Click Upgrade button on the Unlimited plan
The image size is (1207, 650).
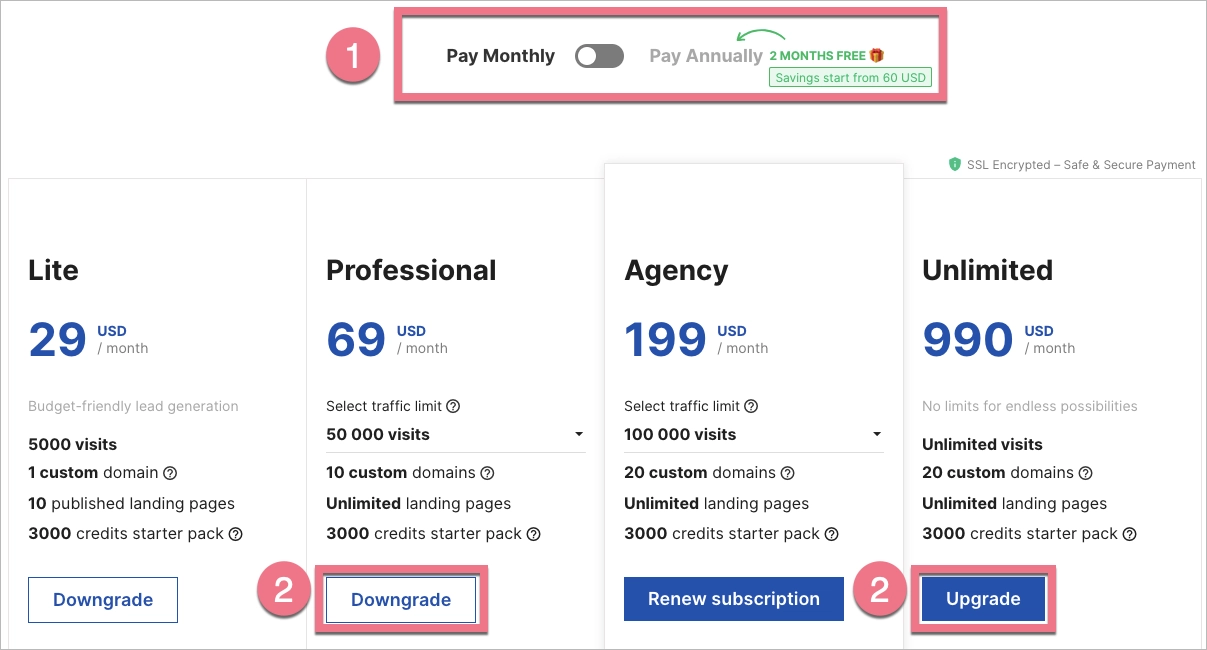(983, 599)
